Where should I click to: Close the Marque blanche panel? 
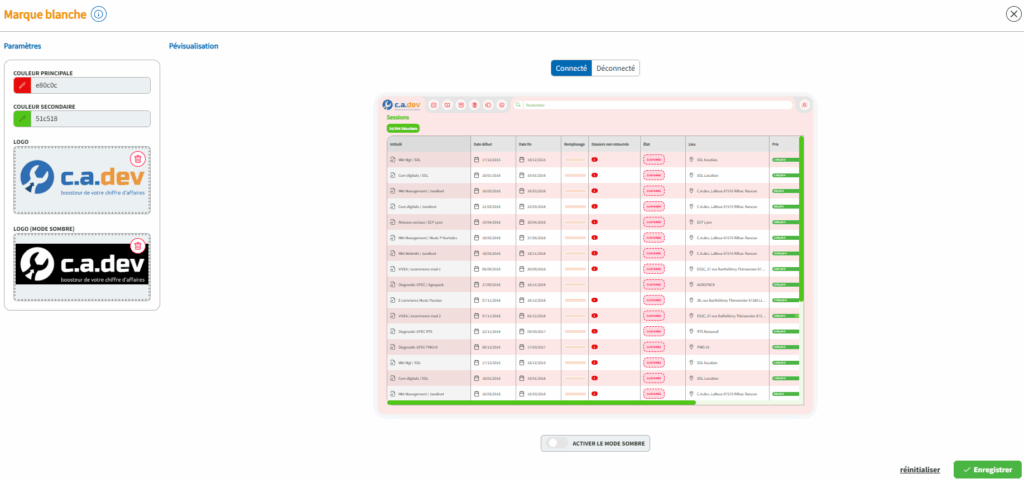[x=1013, y=14]
